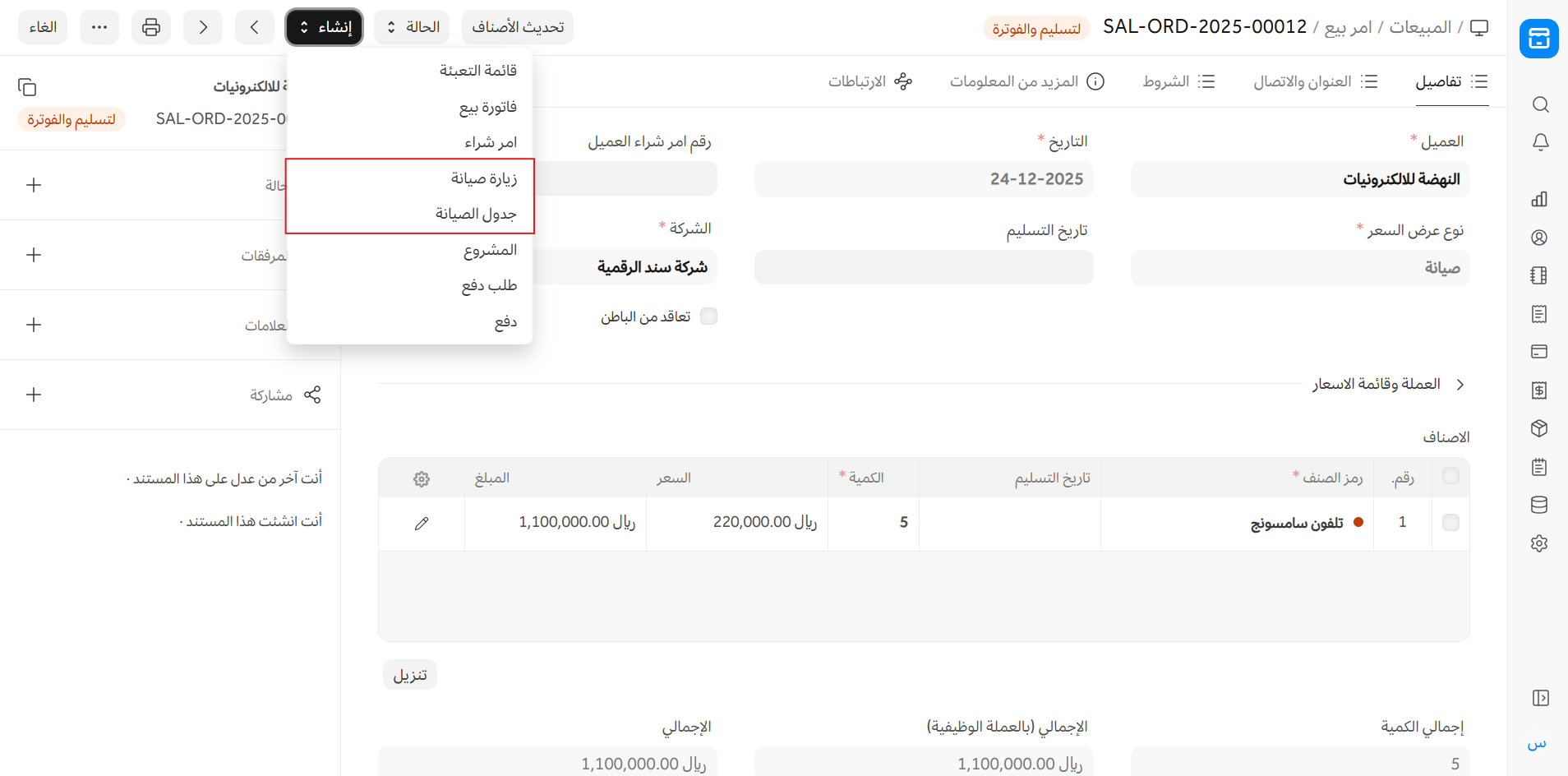
Task: Toggle the تعاقد من الباطن checkbox
Action: coord(708,316)
